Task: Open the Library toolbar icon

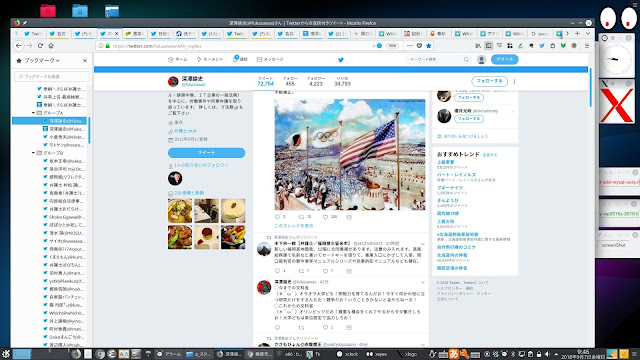Action: click(x=478, y=46)
